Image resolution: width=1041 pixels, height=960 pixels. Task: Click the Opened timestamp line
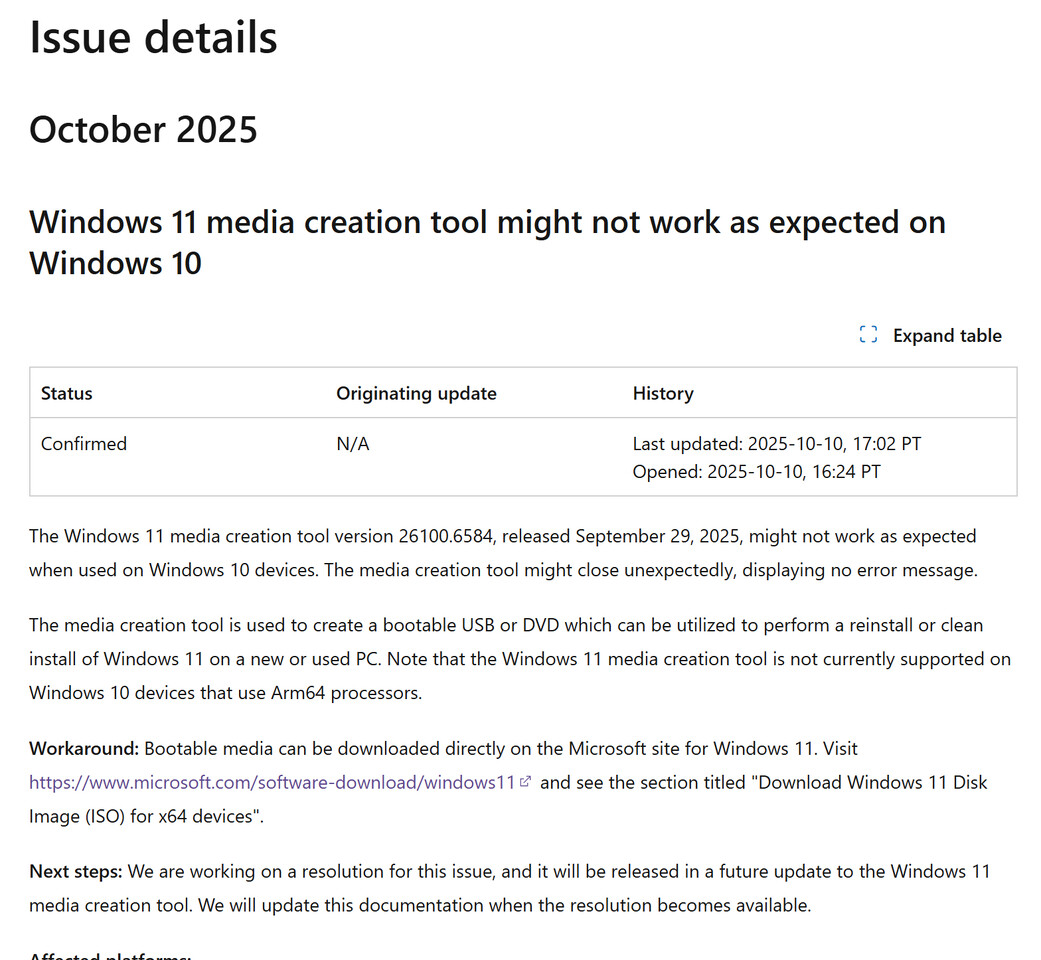pos(756,471)
